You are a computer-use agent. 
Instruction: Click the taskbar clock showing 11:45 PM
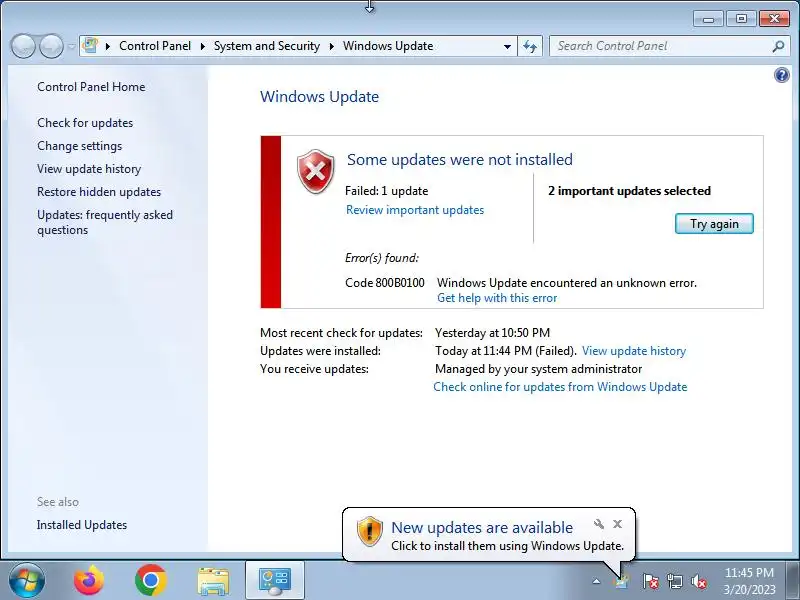pos(749,581)
